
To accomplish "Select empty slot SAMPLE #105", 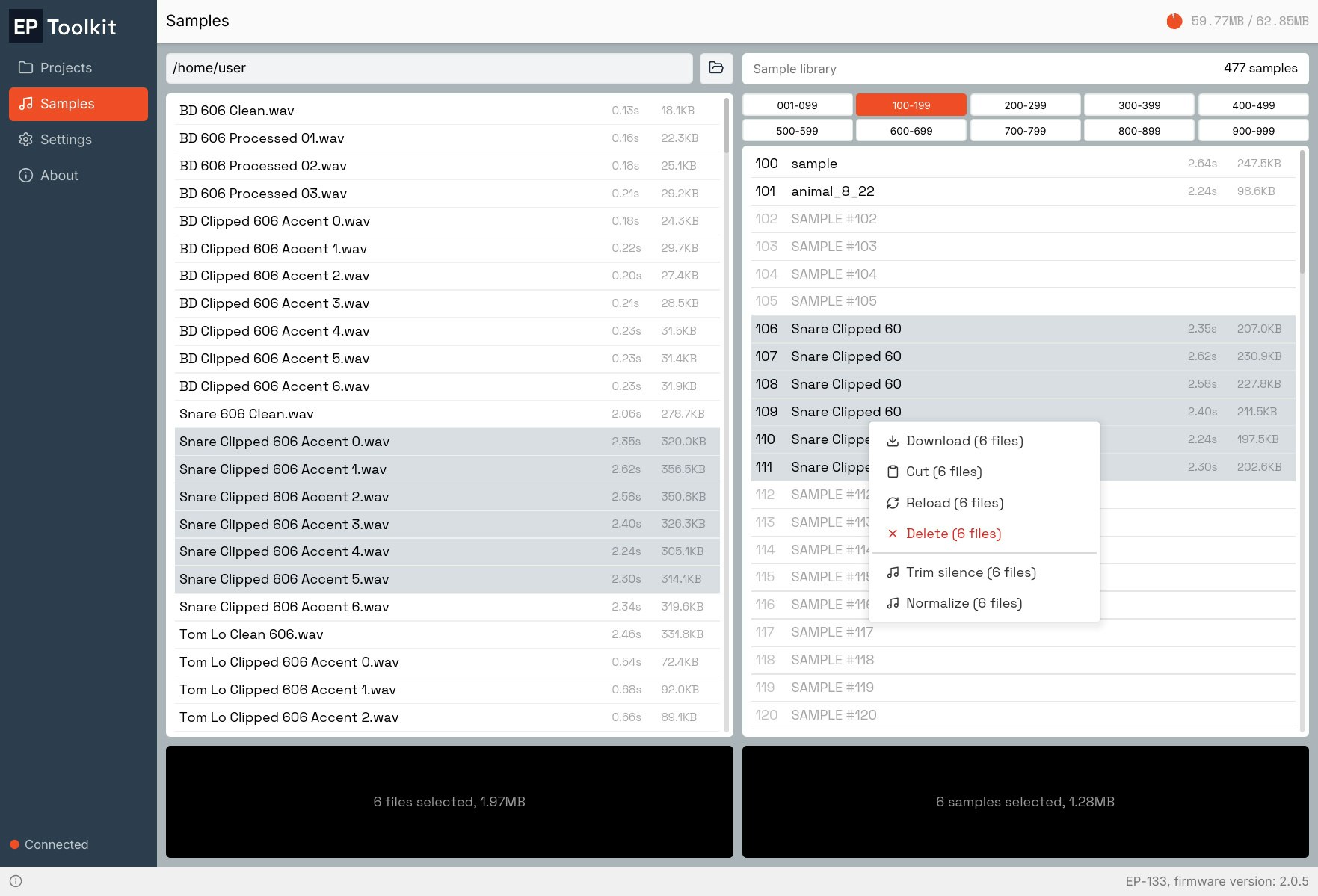I will point(1023,301).
